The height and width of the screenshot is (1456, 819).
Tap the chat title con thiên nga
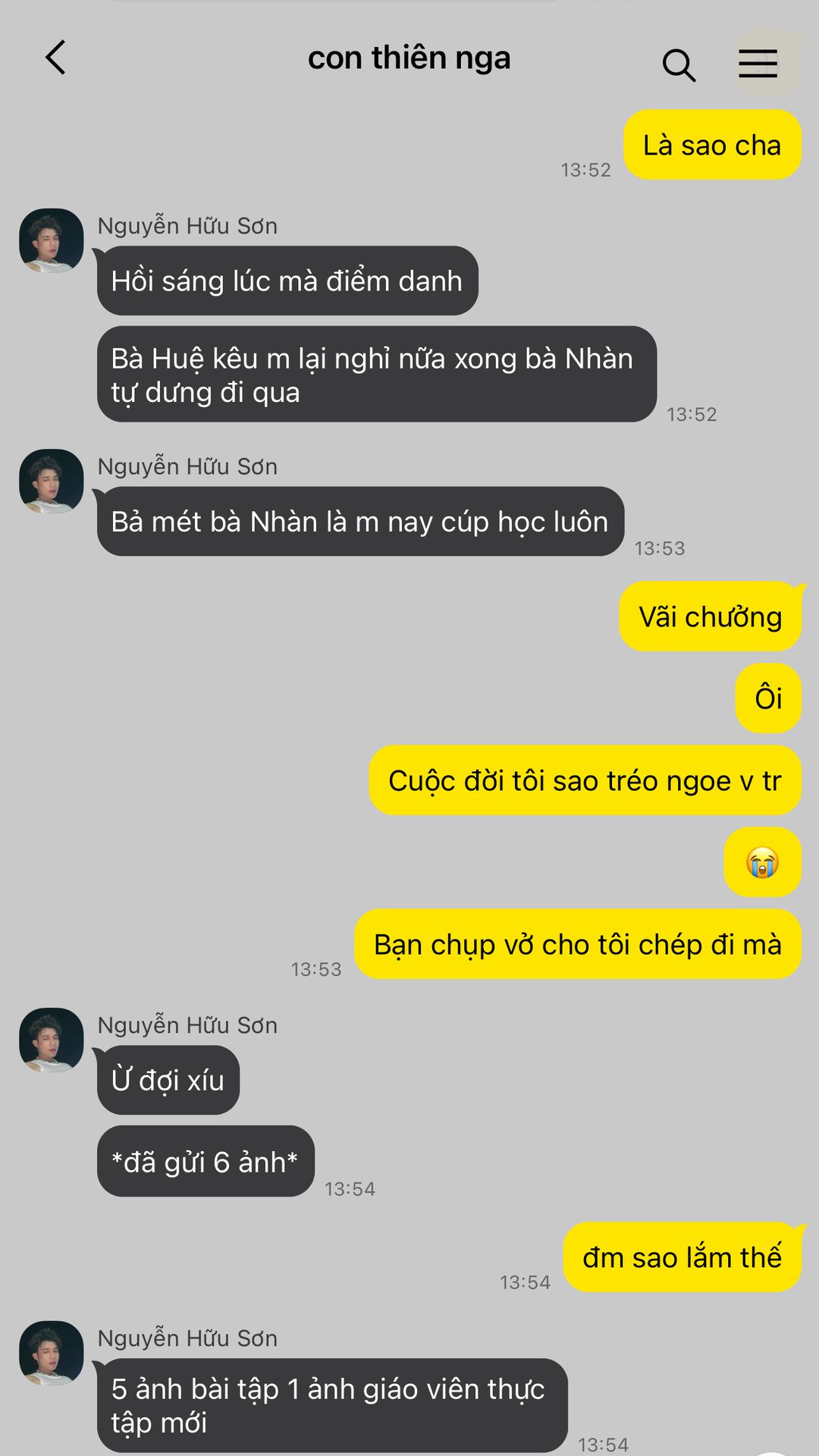pos(409,58)
